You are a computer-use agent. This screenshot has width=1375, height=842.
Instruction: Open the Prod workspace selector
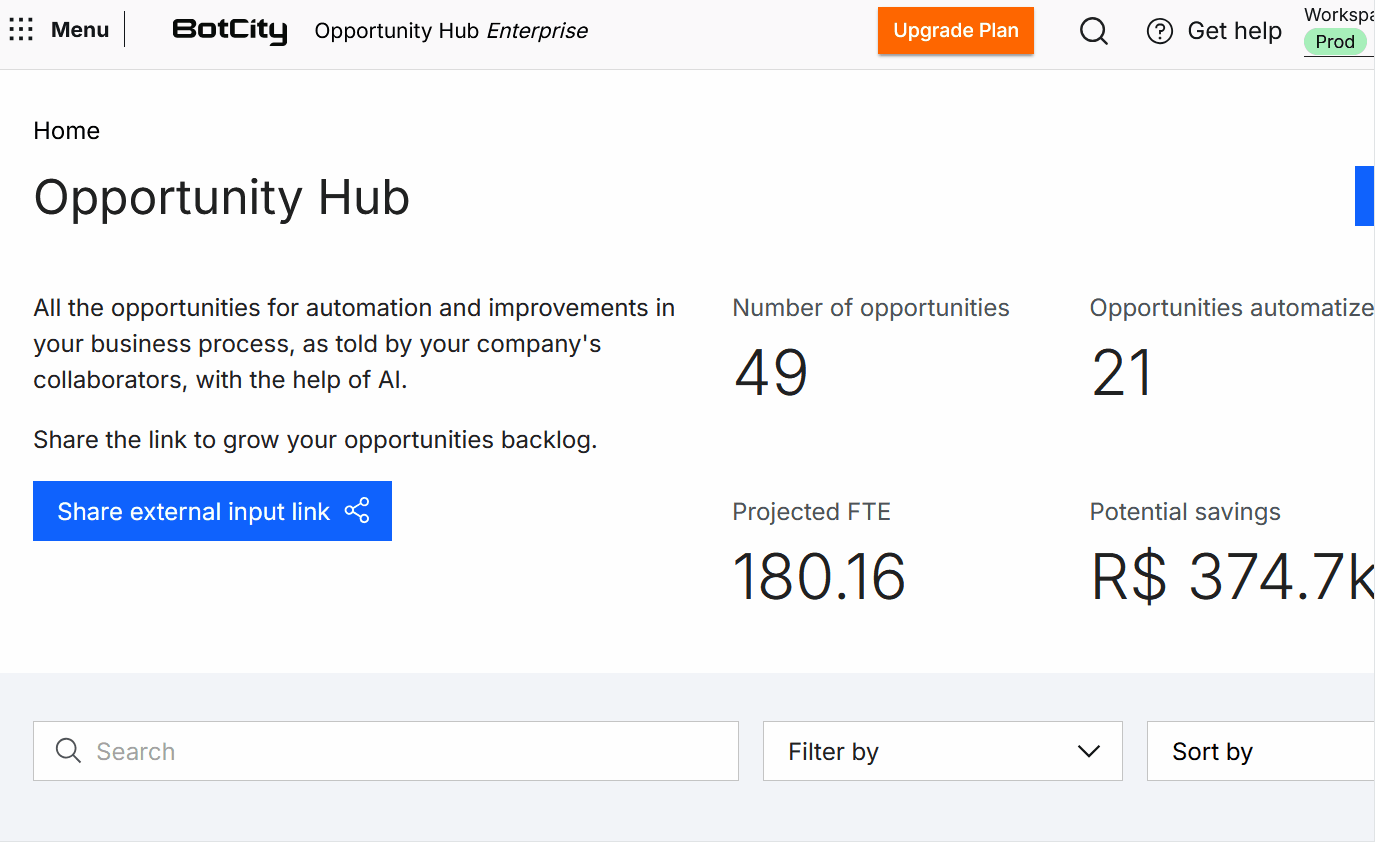point(1335,42)
